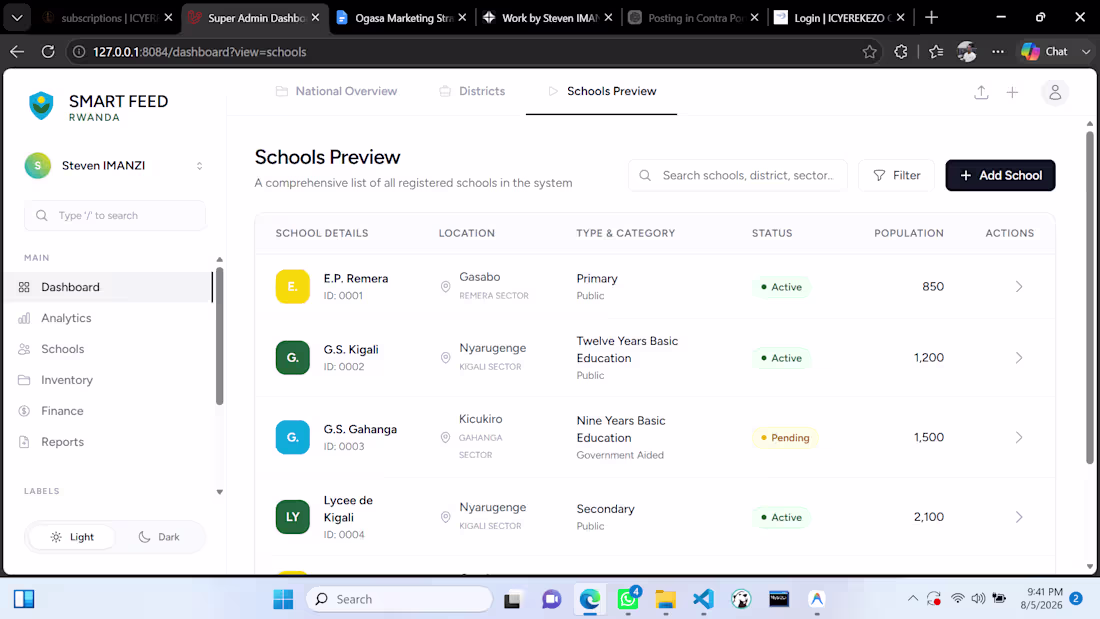
Task: Expand the LABELS section arrow
Action: click(x=220, y=492)
